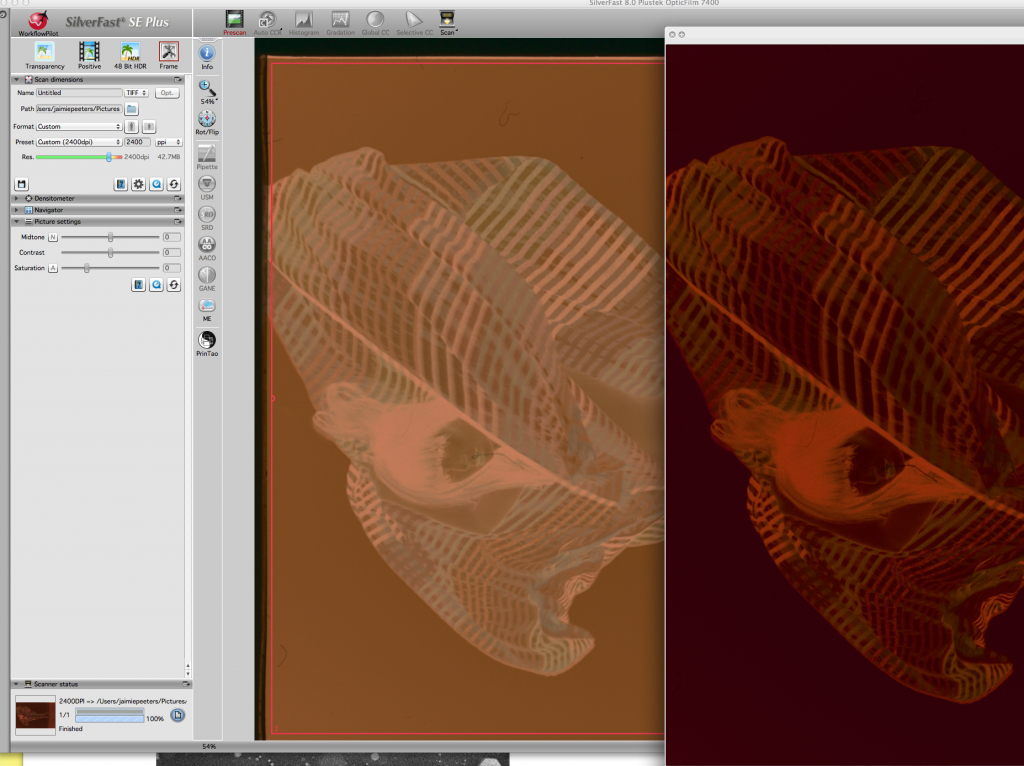Image resolution: width=1024 pixels, height=766 pixels.
Task: Close the scanned image preview window
Action: 672,35
